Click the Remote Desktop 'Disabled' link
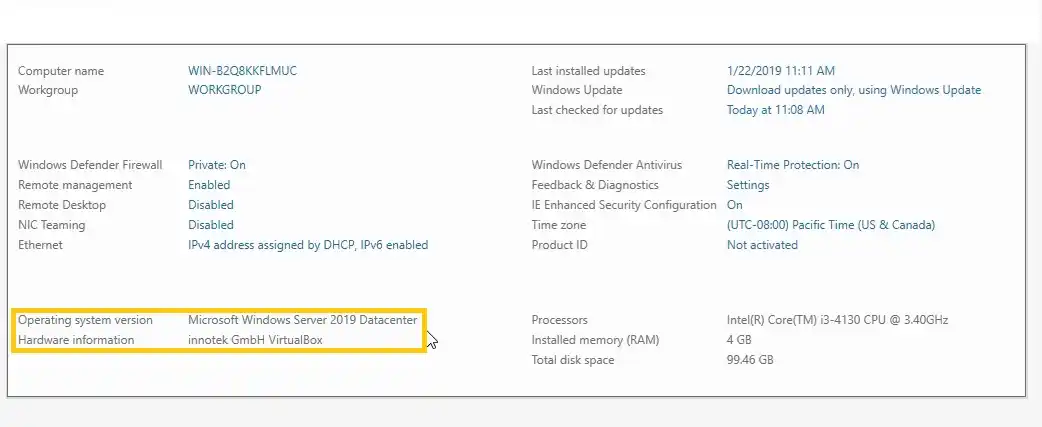 tap(211, 205)
